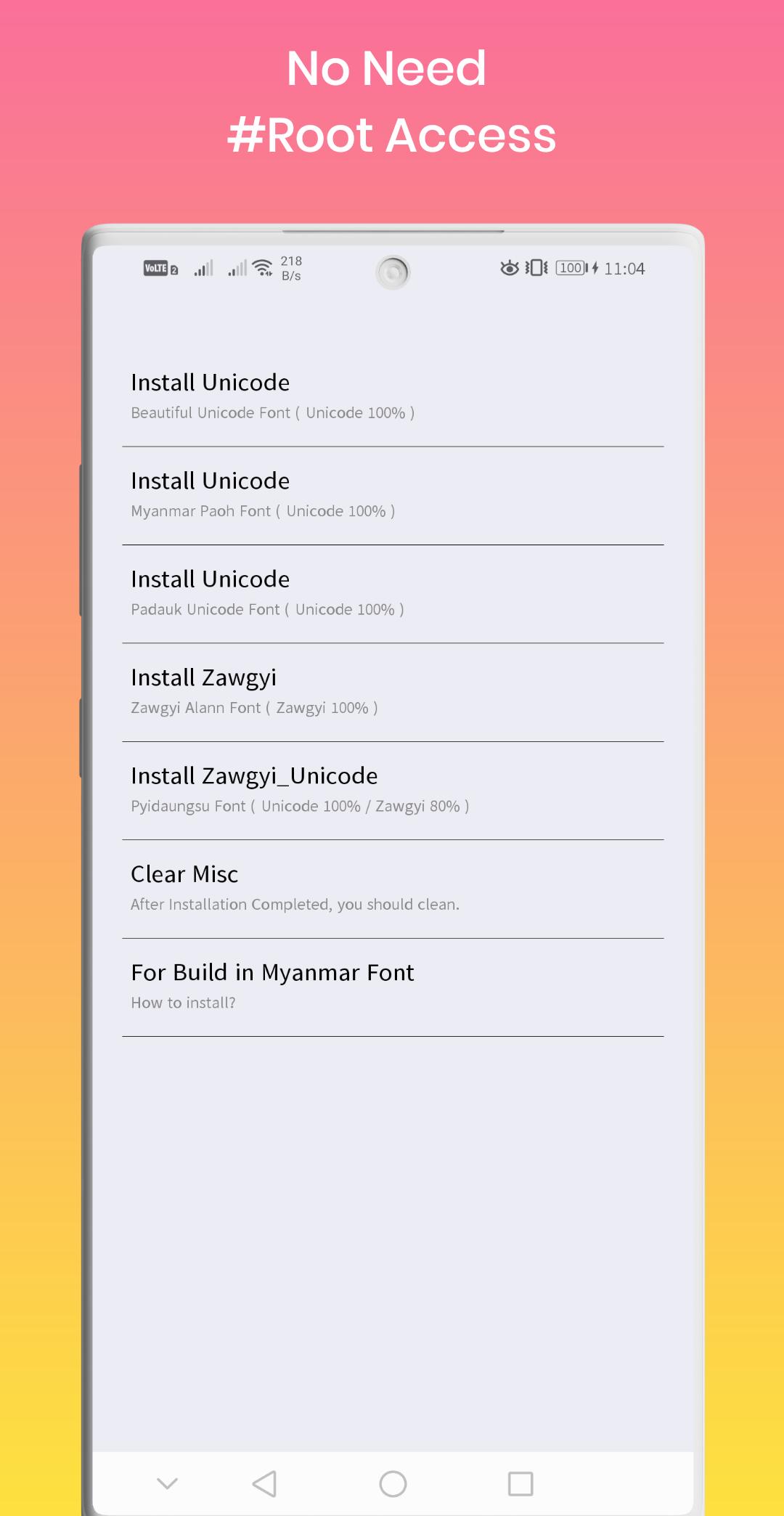Tap the back triangle navigation icon
784x1516 pixels.
pyautogui.click(x=264, y=1483)
